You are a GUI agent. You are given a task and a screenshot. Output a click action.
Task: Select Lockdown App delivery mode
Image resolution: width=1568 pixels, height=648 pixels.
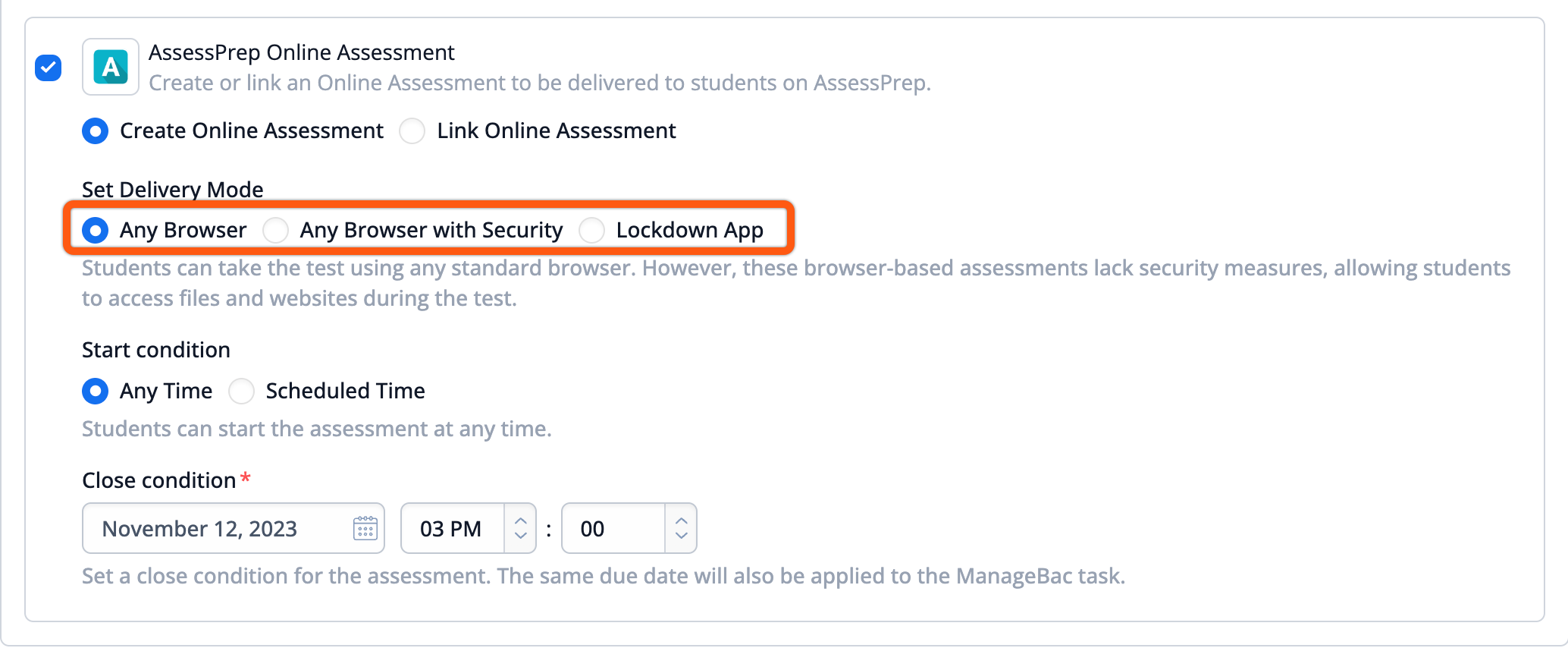coord(592,230)
